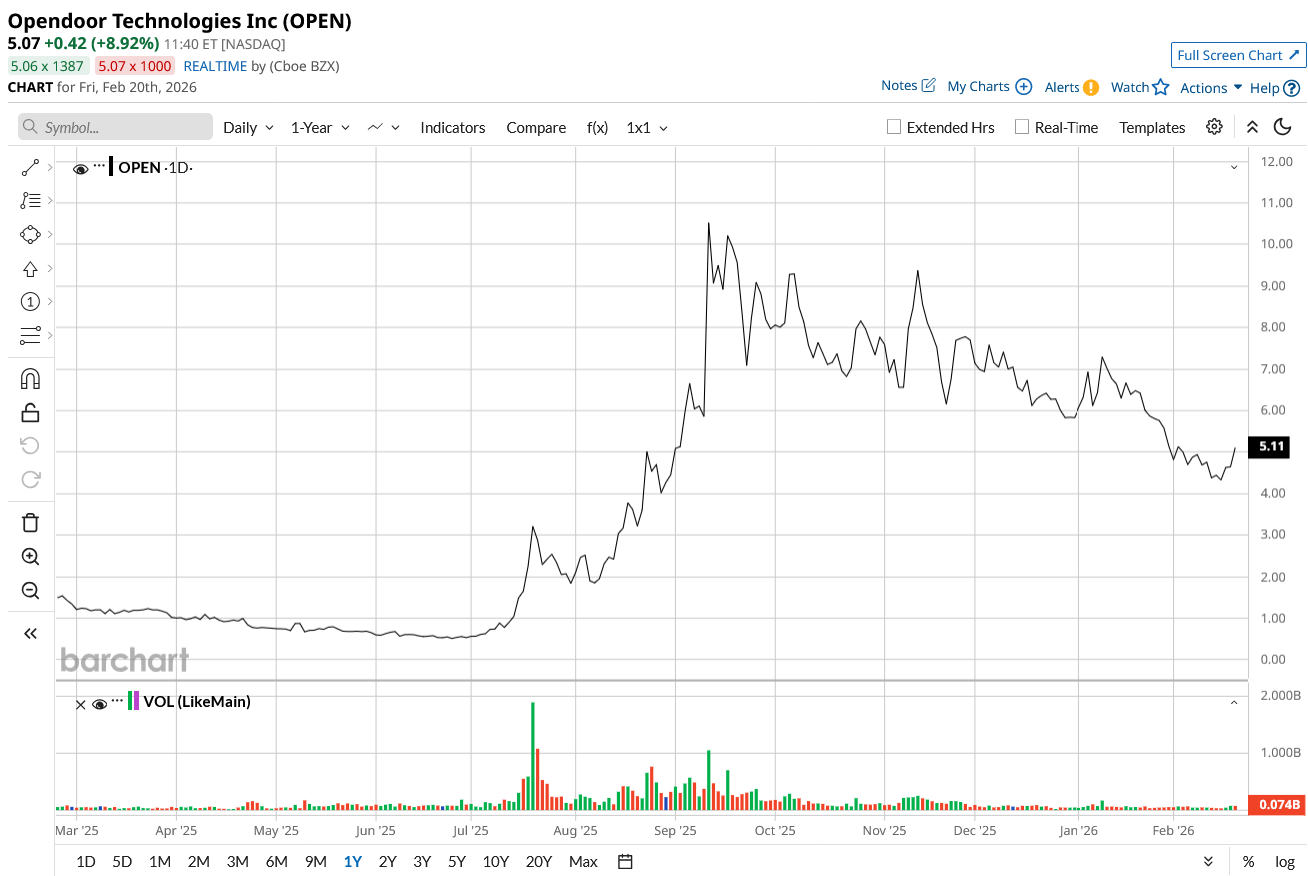Toggle the percent scale button

point(1248,862)
